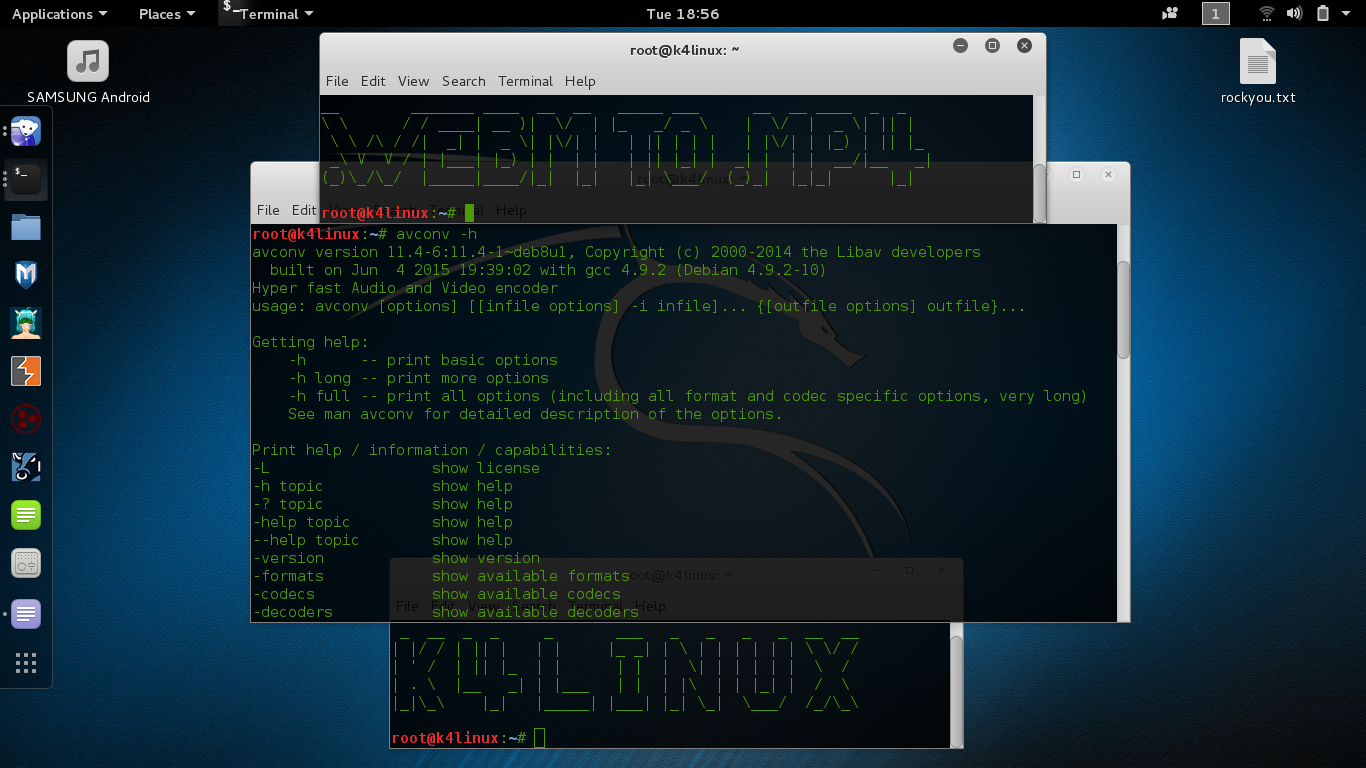Viewport: 1366px width, 768px height.
Task: Open Edit menu in top terminal window
Action: [x=373, y=81]
